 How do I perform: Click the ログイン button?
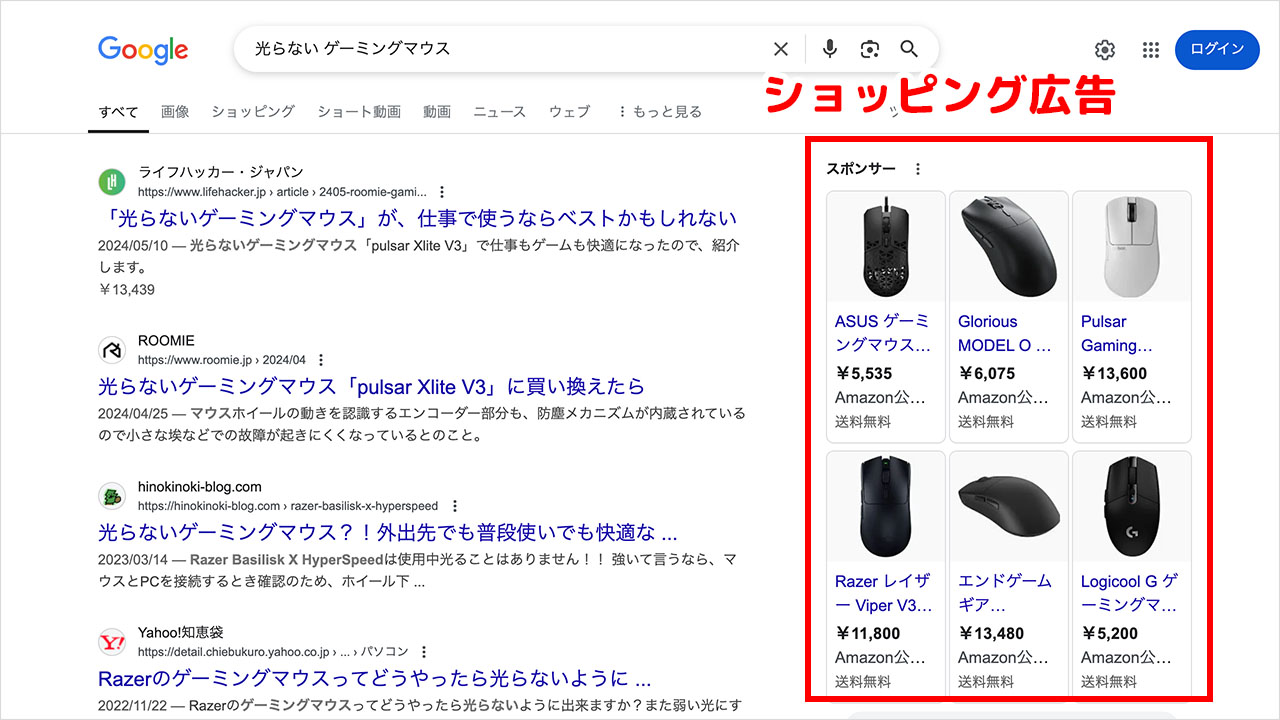(x=1217, y=50)
